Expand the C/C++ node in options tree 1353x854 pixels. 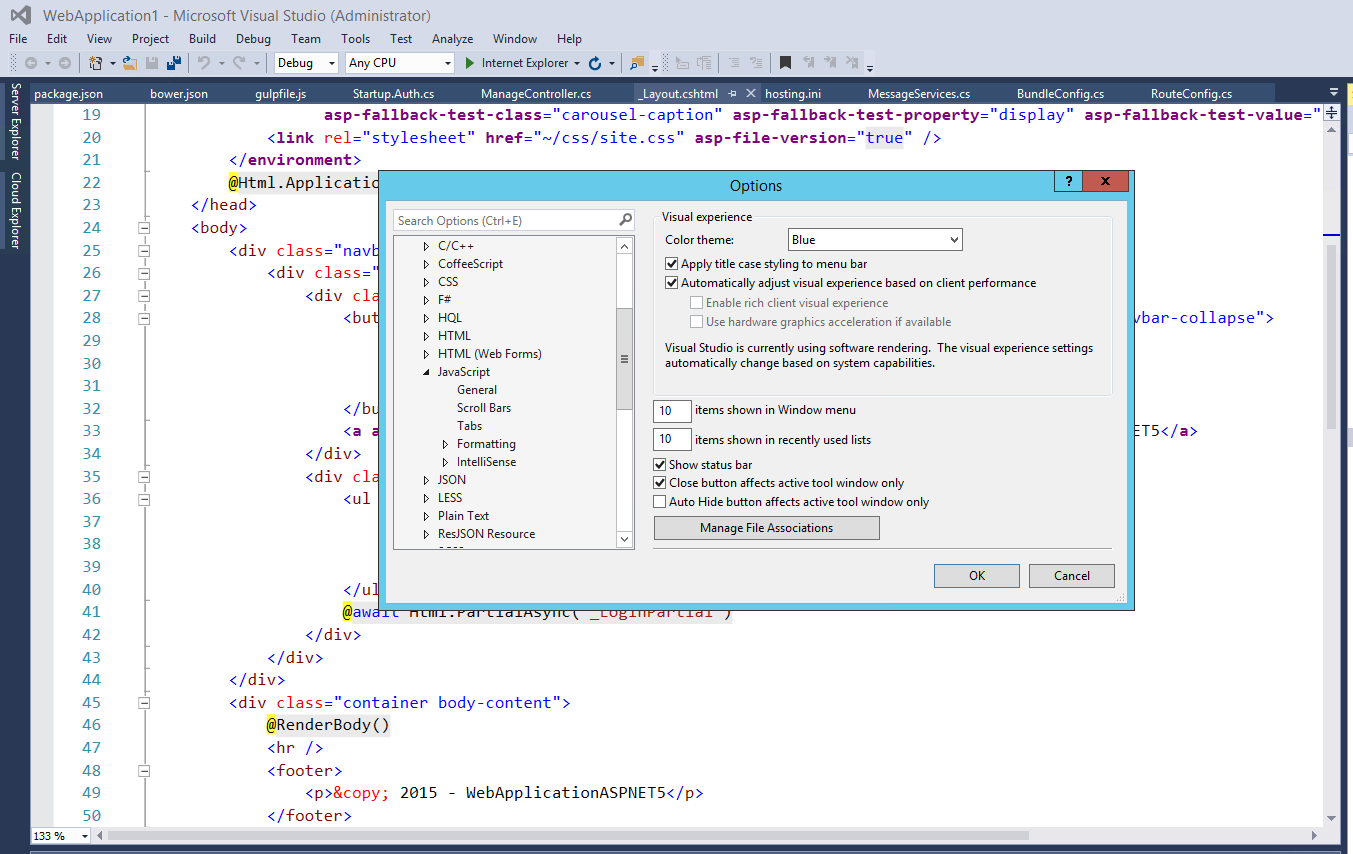point(426,246)
